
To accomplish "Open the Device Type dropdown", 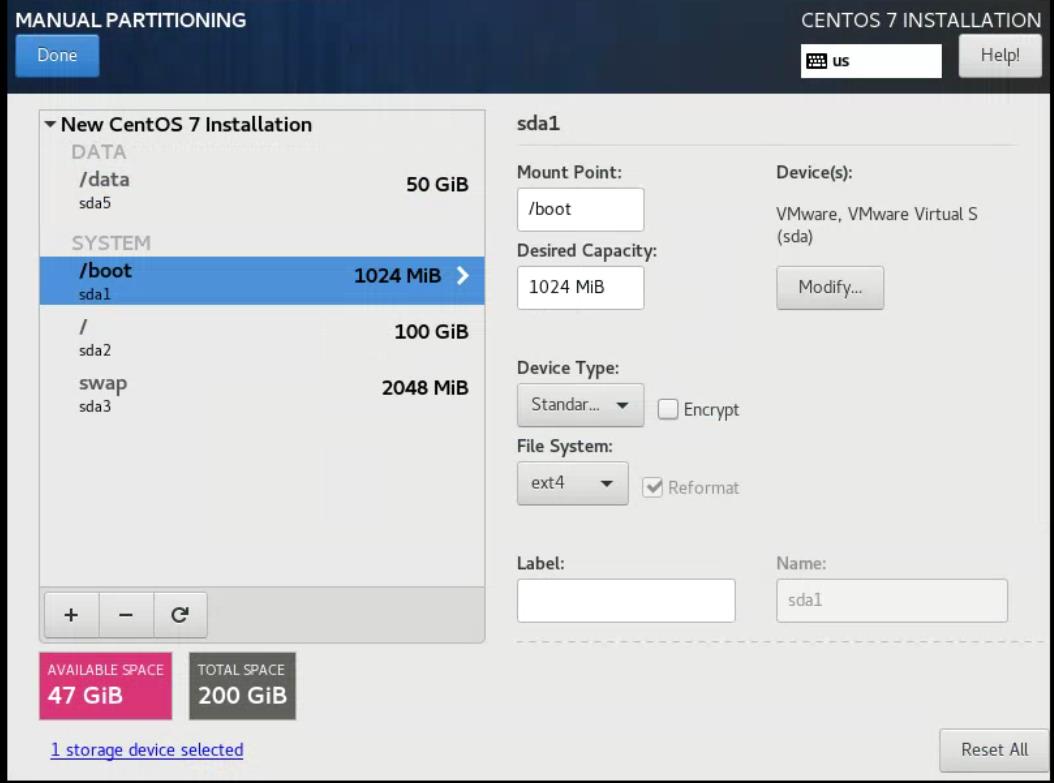I will 580,405.
